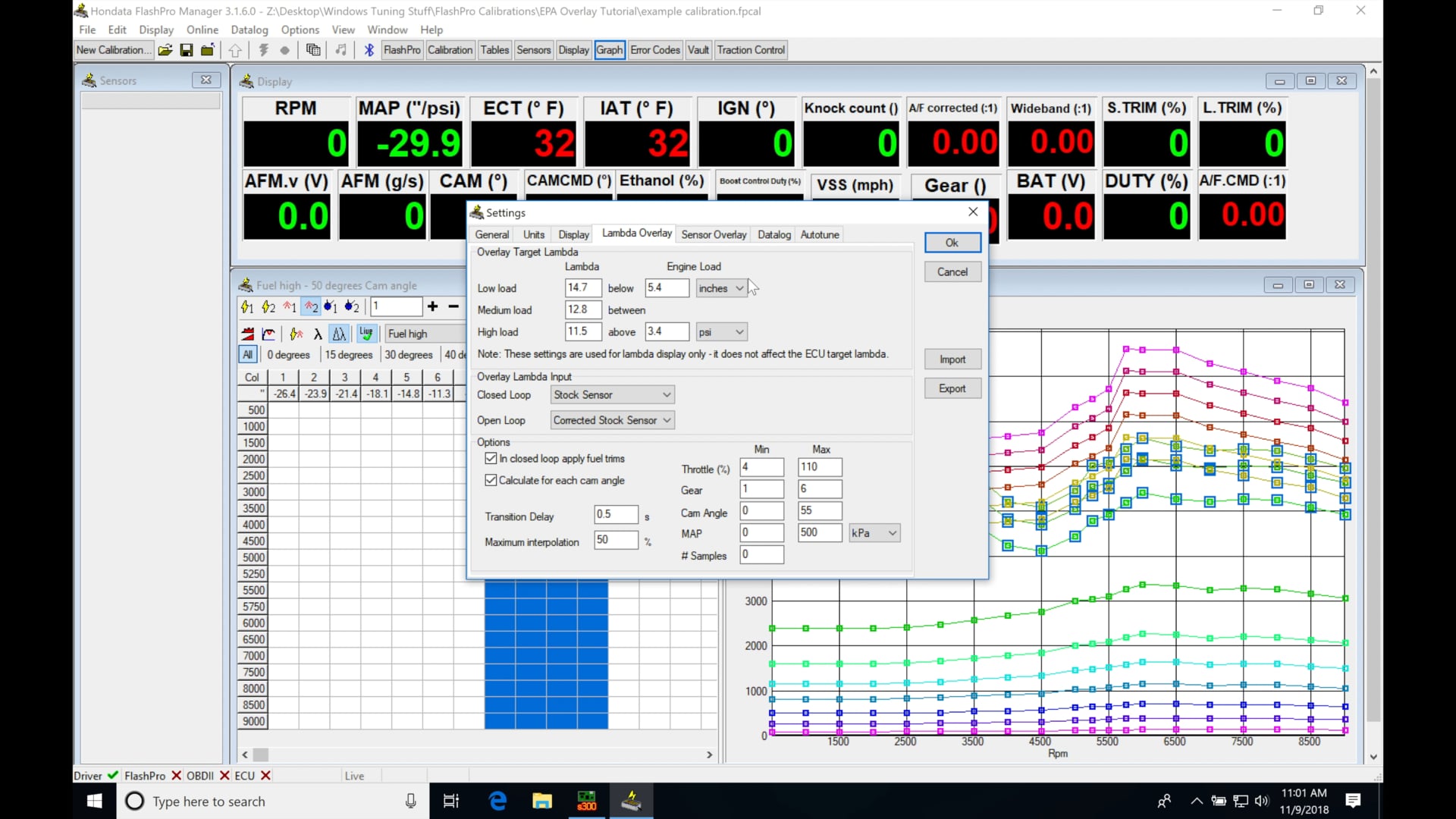The image size is (1456, 819).
Task: Open the Closed Loop Stock Sensor dropdown
Action: (611, 394)
